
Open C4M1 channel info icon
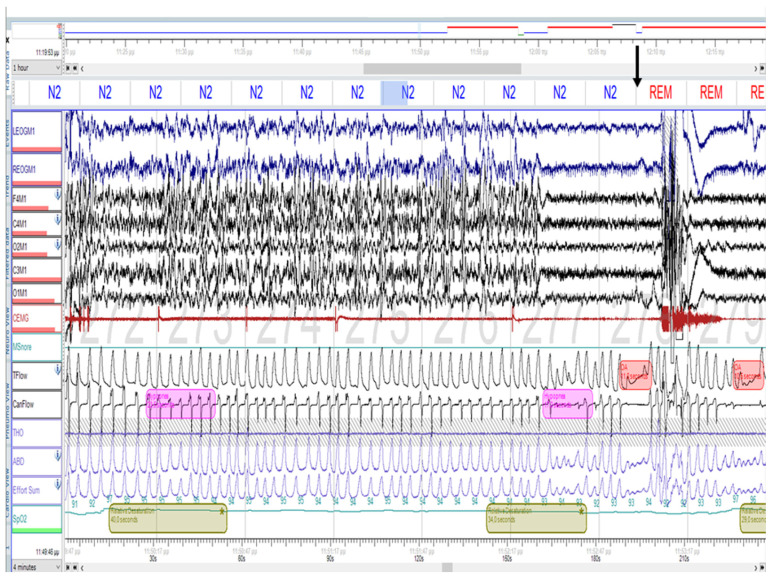[58, 219]
